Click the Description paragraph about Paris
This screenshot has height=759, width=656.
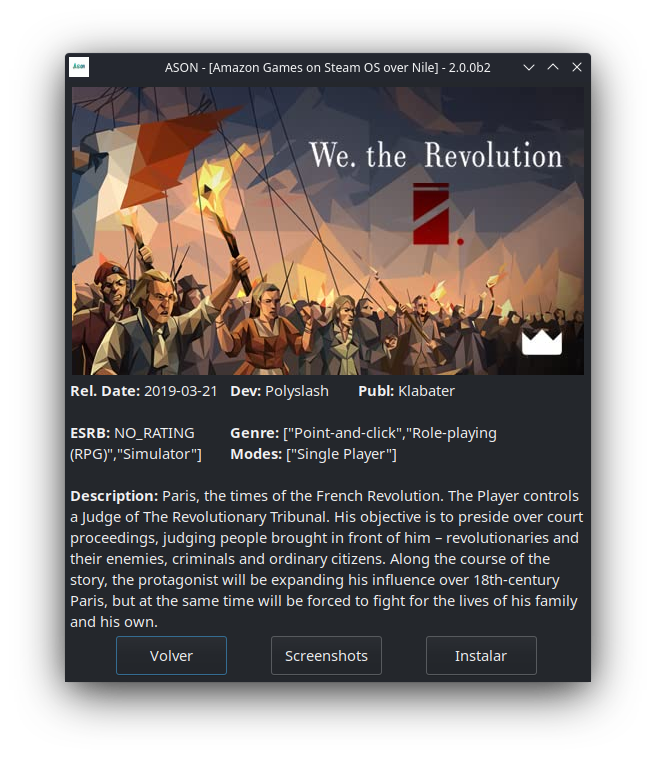[327, 559]
